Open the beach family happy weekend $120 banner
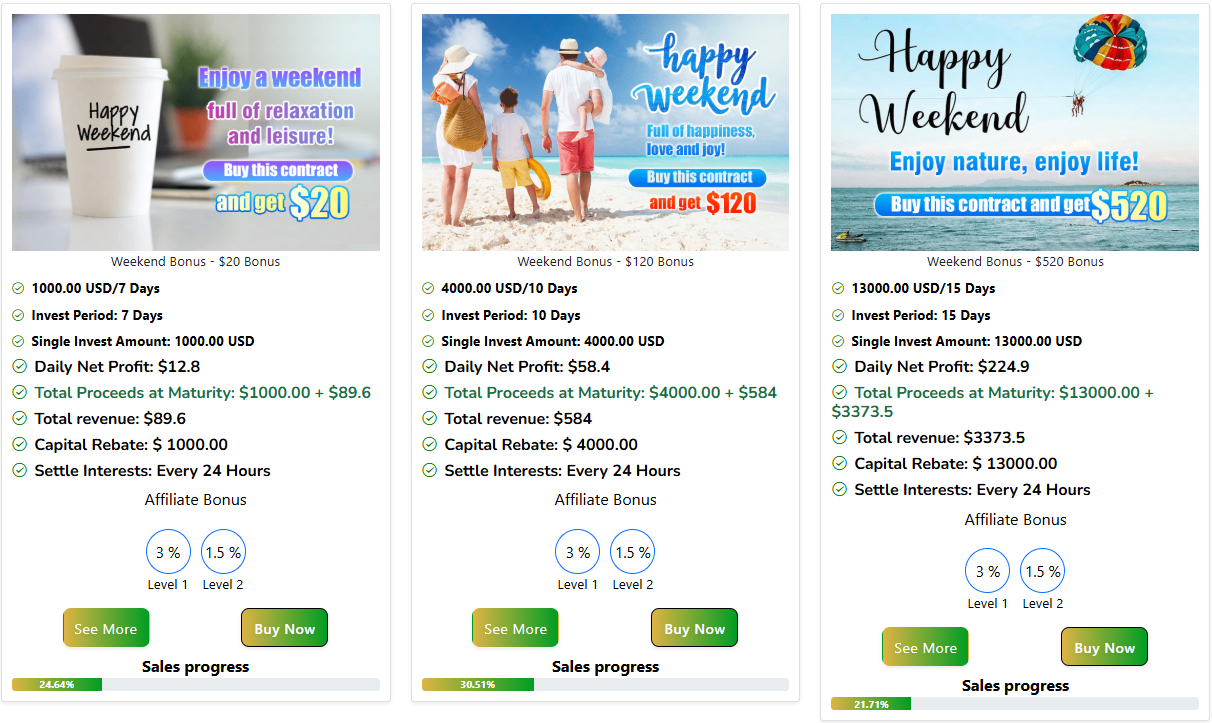This screenshot has height=723, width=1212. 606,132
